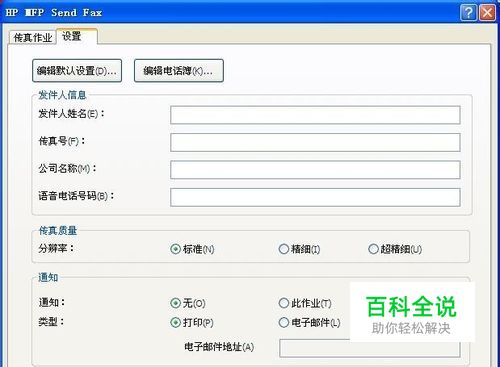The image size is (500, 367).
Task: Choose 打印(P) notification type
Action: pyautogui.click(x=176, y=322)
